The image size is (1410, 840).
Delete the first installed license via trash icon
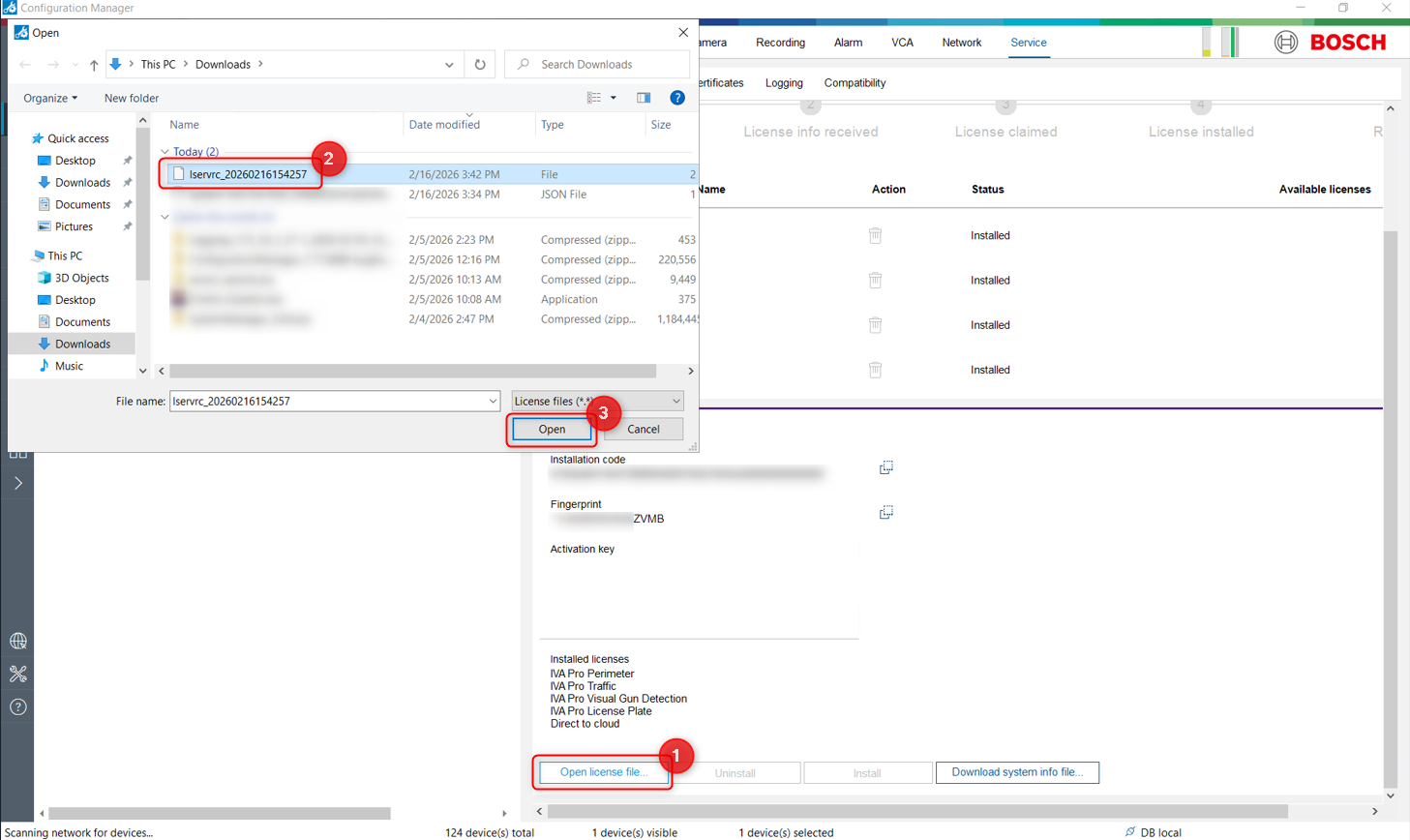pyautogui.click(x=875, y=235)
